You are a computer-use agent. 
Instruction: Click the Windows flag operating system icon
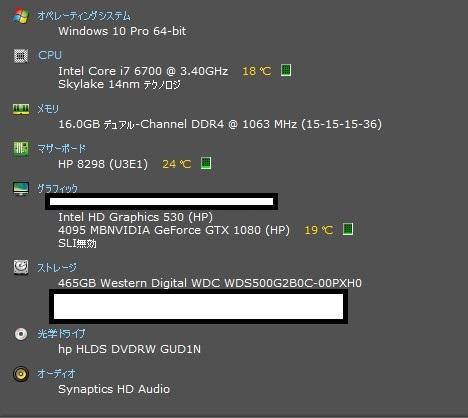click(21, 16)
